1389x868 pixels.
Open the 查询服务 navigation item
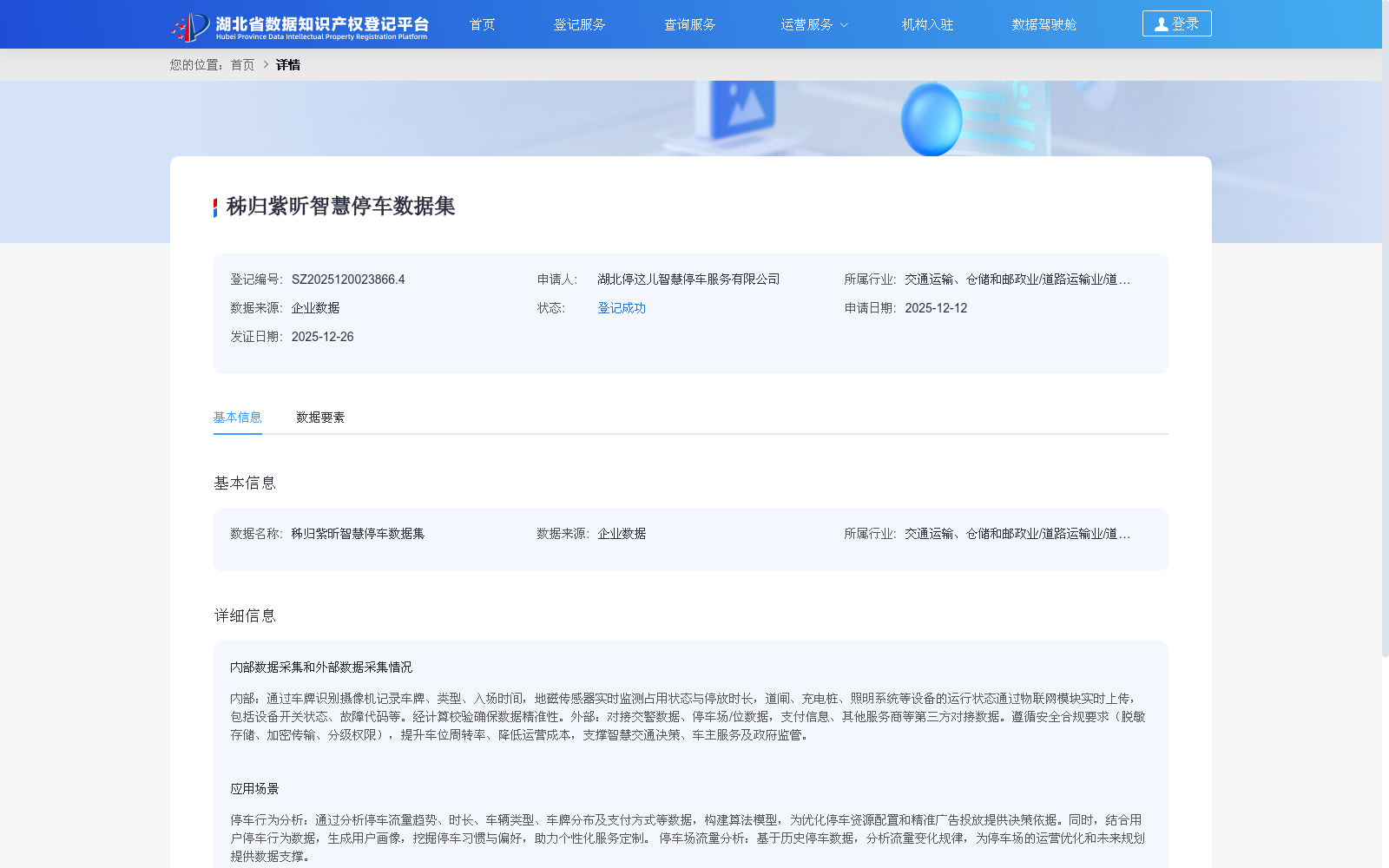click(x=689, y=24)
